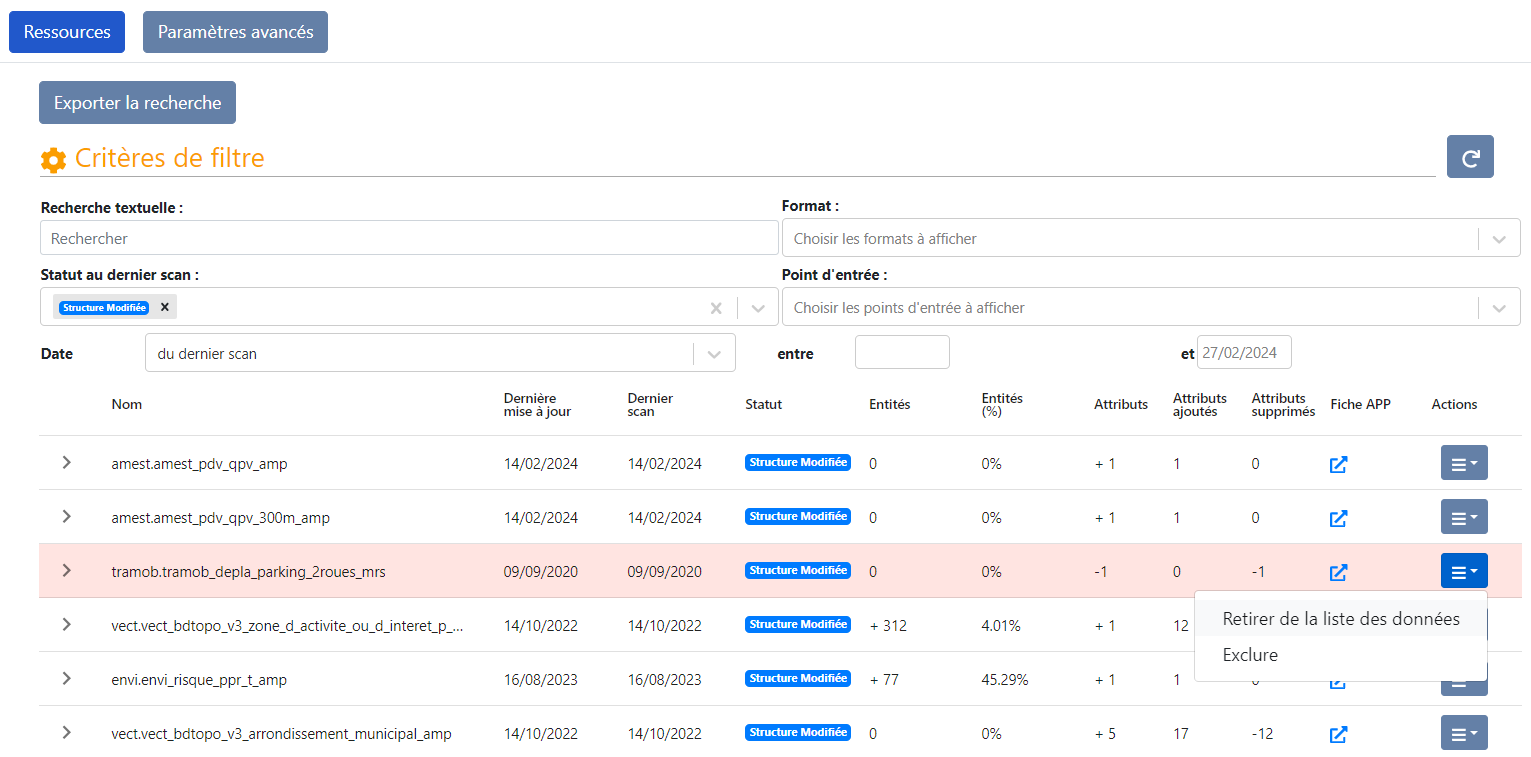Click the Attributs ajoutés column header
Image resolution: width=1531 pixels, height=757 pixels.
click(1200, 404)
